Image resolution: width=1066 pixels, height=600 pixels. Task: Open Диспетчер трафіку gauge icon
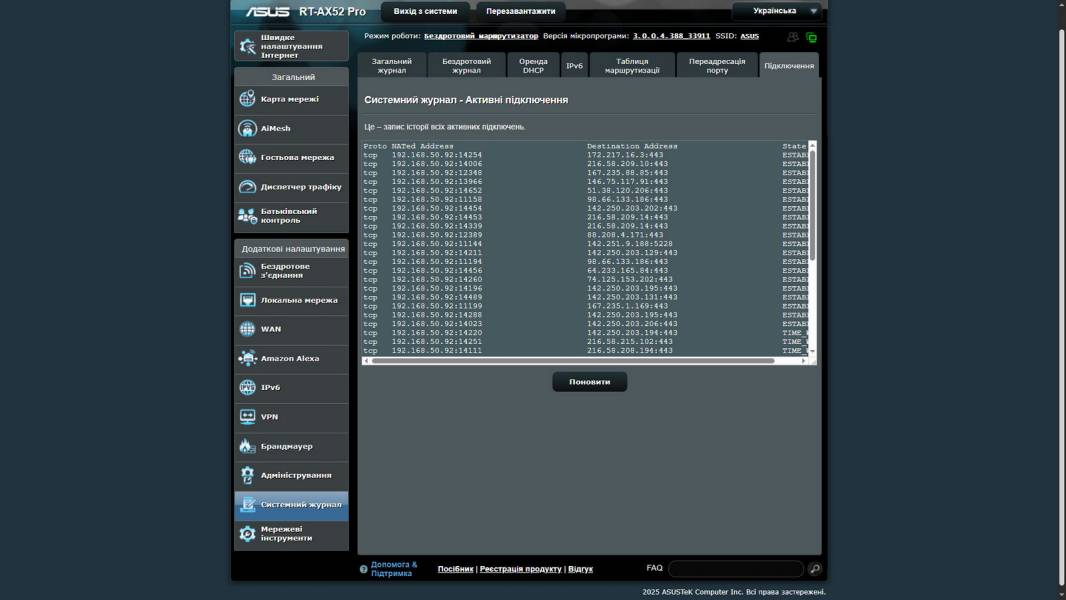pyautogui.click(x=247, y=187)
